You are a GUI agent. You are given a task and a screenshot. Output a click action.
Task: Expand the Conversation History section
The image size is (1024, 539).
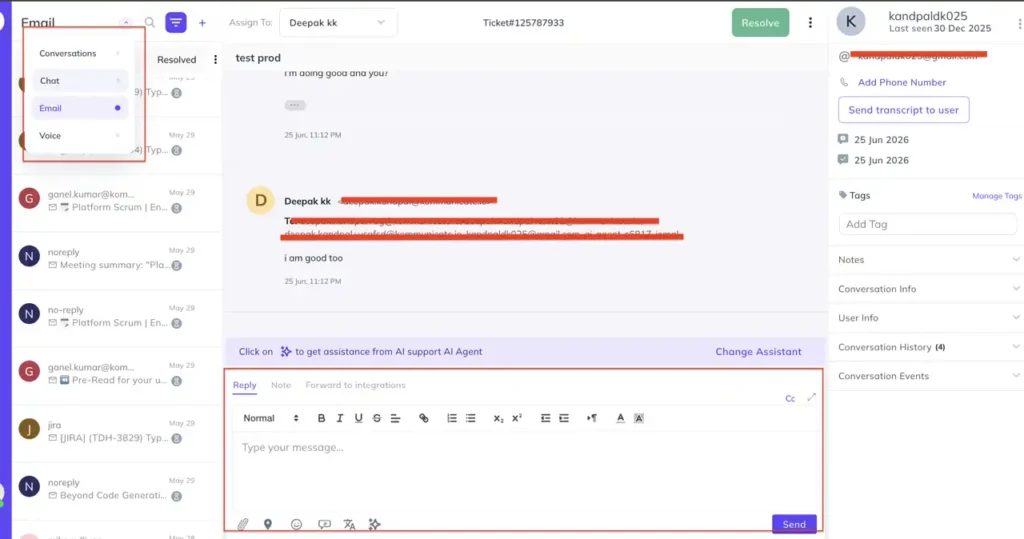(x=929, y=347)
